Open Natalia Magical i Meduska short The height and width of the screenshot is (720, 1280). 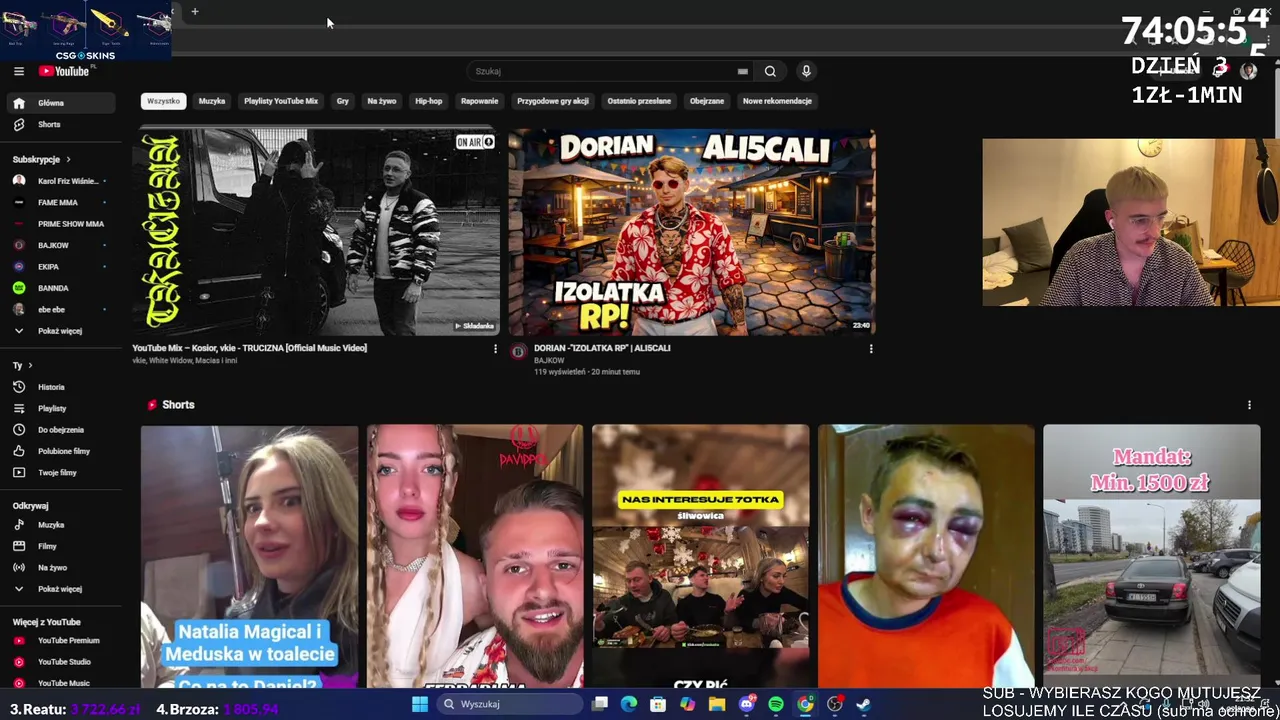point(249,556)
